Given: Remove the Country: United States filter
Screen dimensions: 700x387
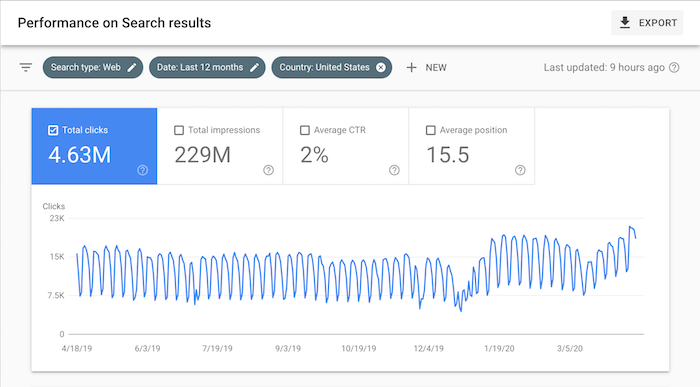Looking at the screenshot, I should tap(380, 67).
